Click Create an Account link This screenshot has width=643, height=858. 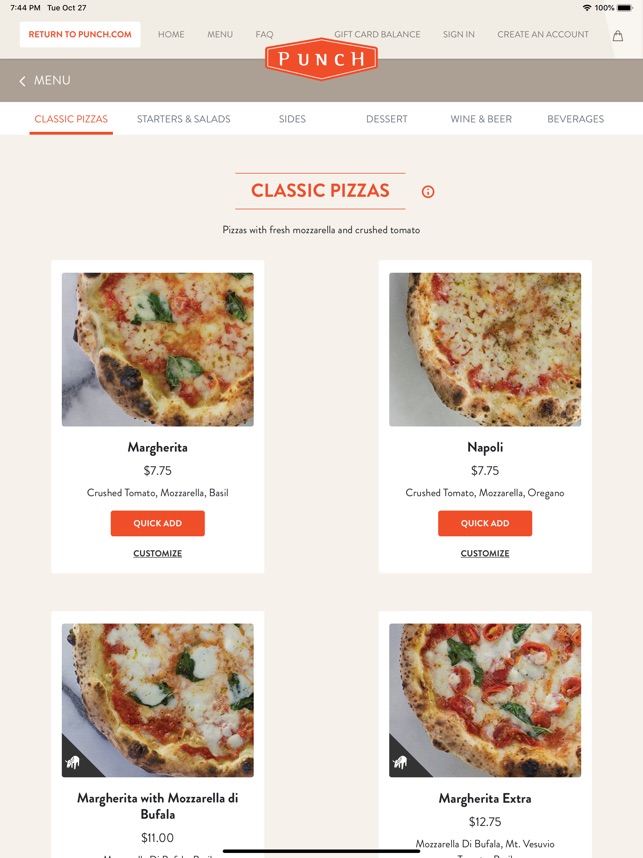pyautogui.click(x=543, y=34)
